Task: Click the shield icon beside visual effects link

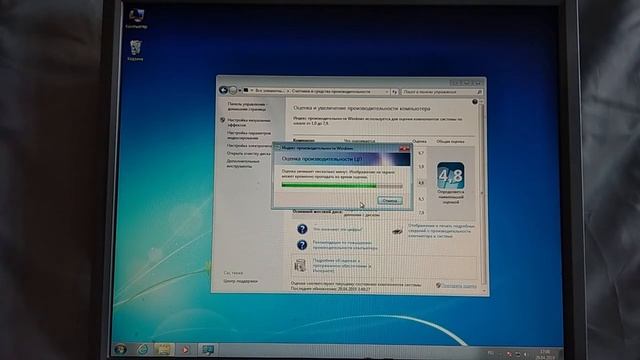Action: click(222, 120)
